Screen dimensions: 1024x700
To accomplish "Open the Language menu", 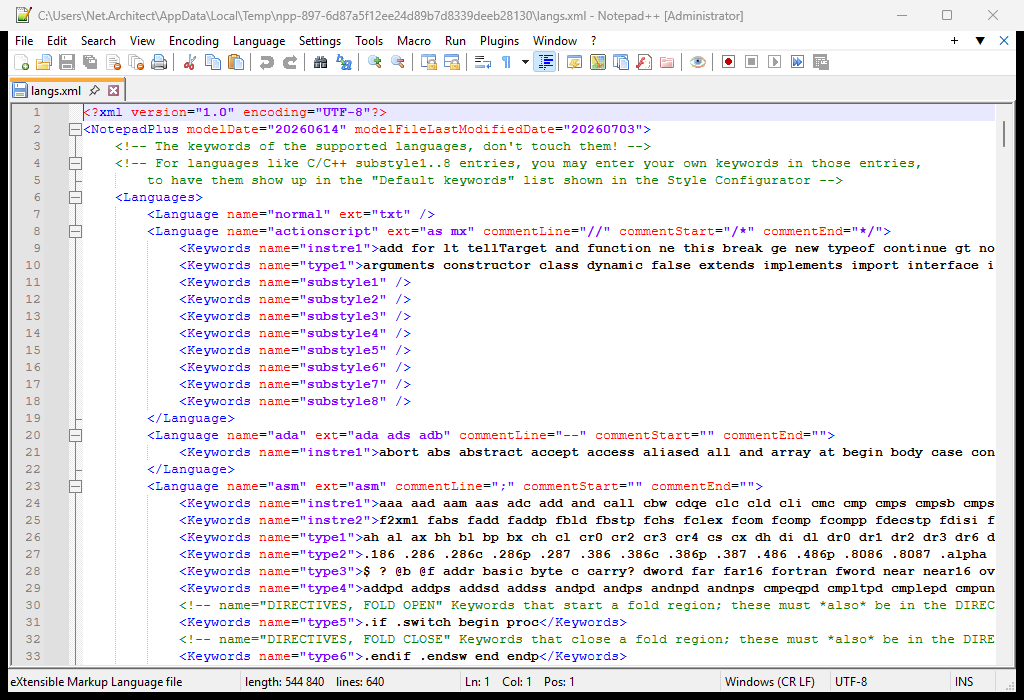I will (x=259, y=40).
